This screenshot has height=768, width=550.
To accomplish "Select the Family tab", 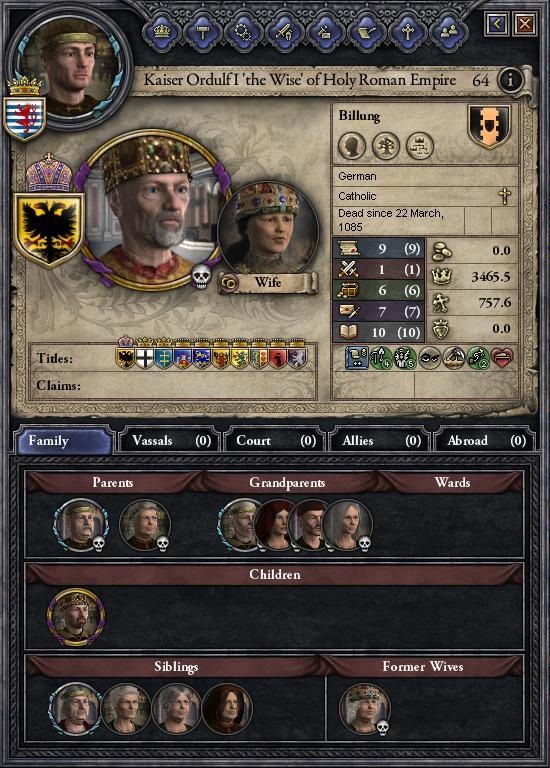I will pos(64,440).
